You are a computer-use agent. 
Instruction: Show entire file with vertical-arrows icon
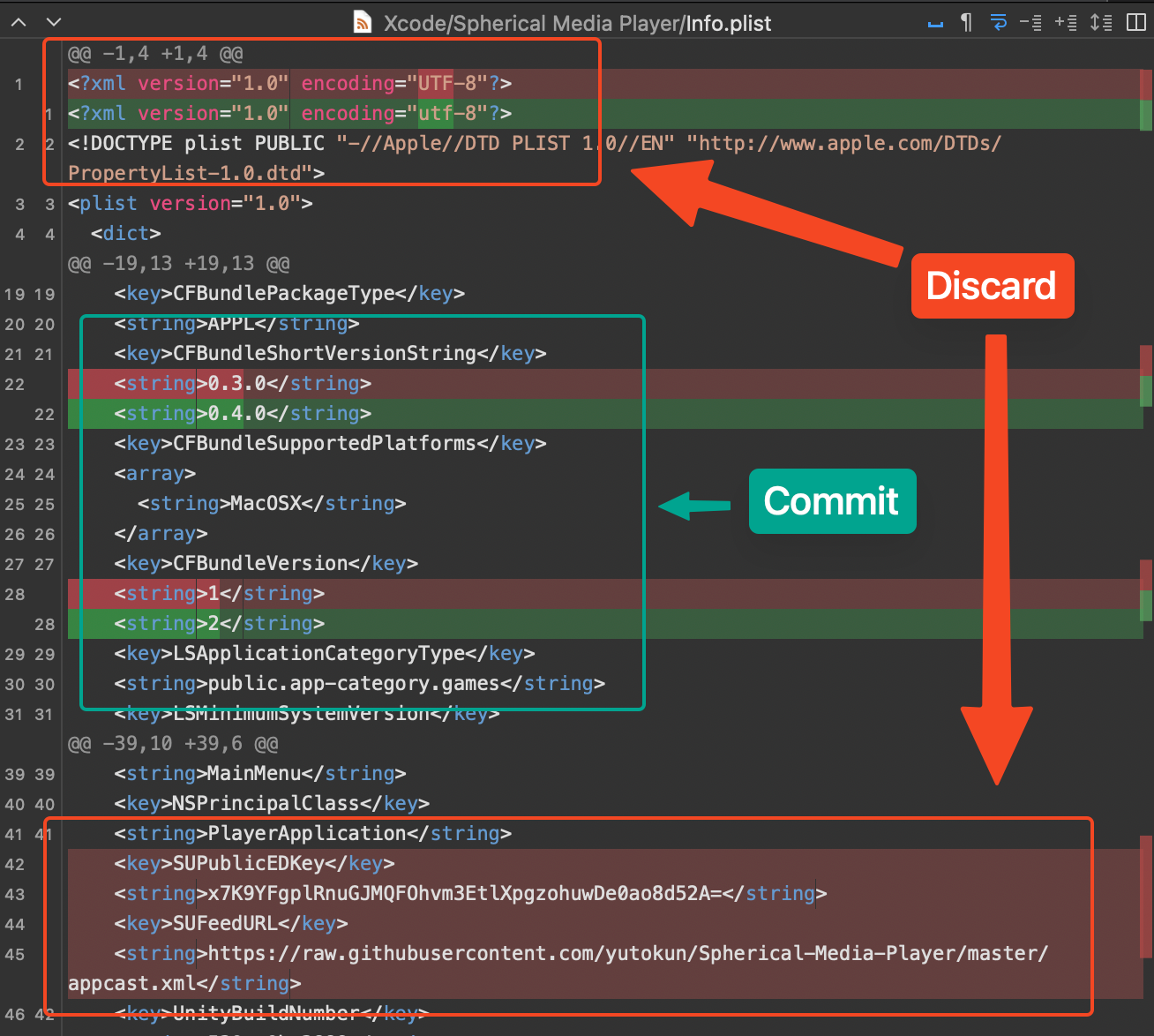tap(1101, 22)
